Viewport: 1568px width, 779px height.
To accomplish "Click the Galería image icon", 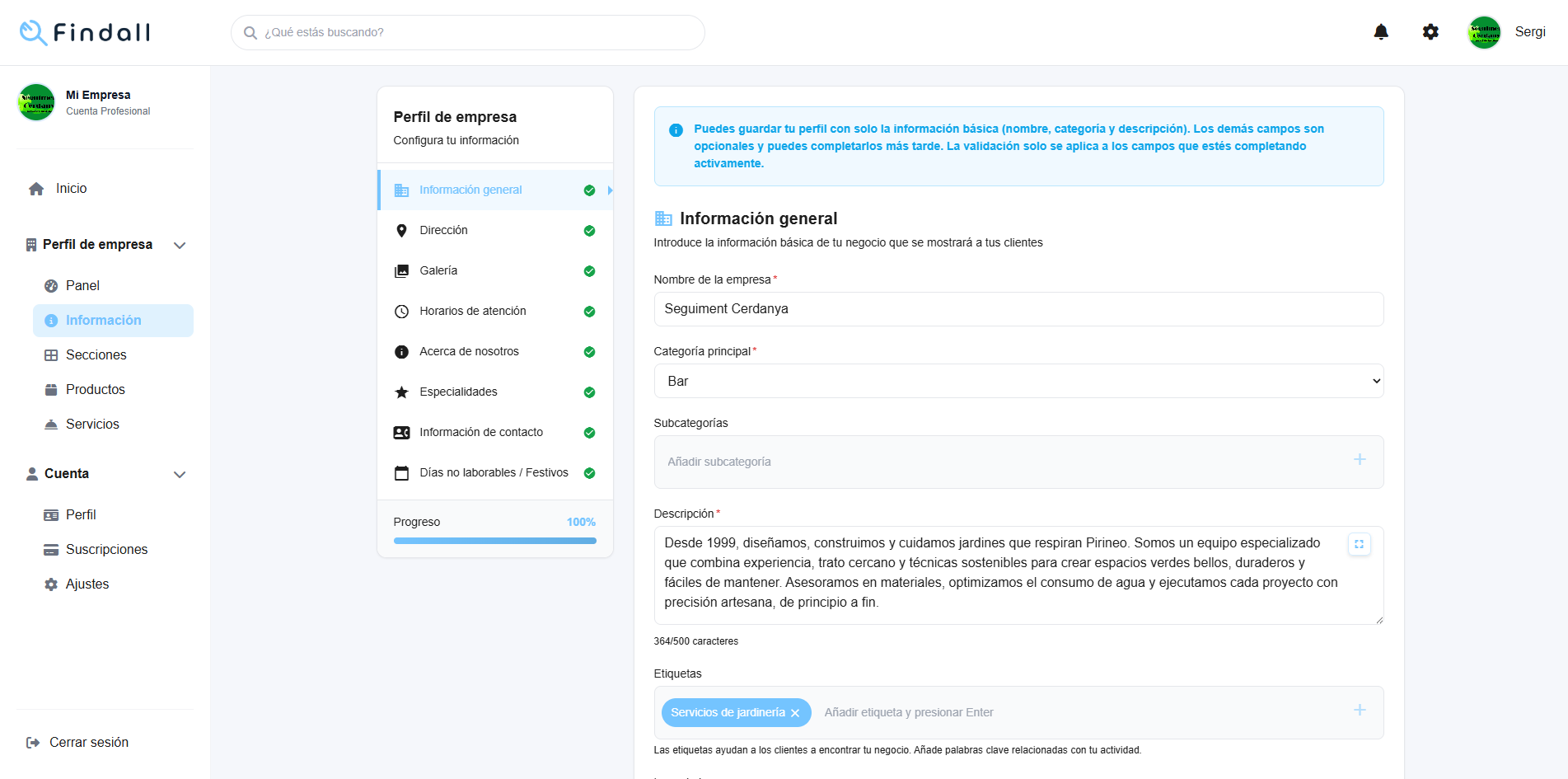I will [401, 270].
